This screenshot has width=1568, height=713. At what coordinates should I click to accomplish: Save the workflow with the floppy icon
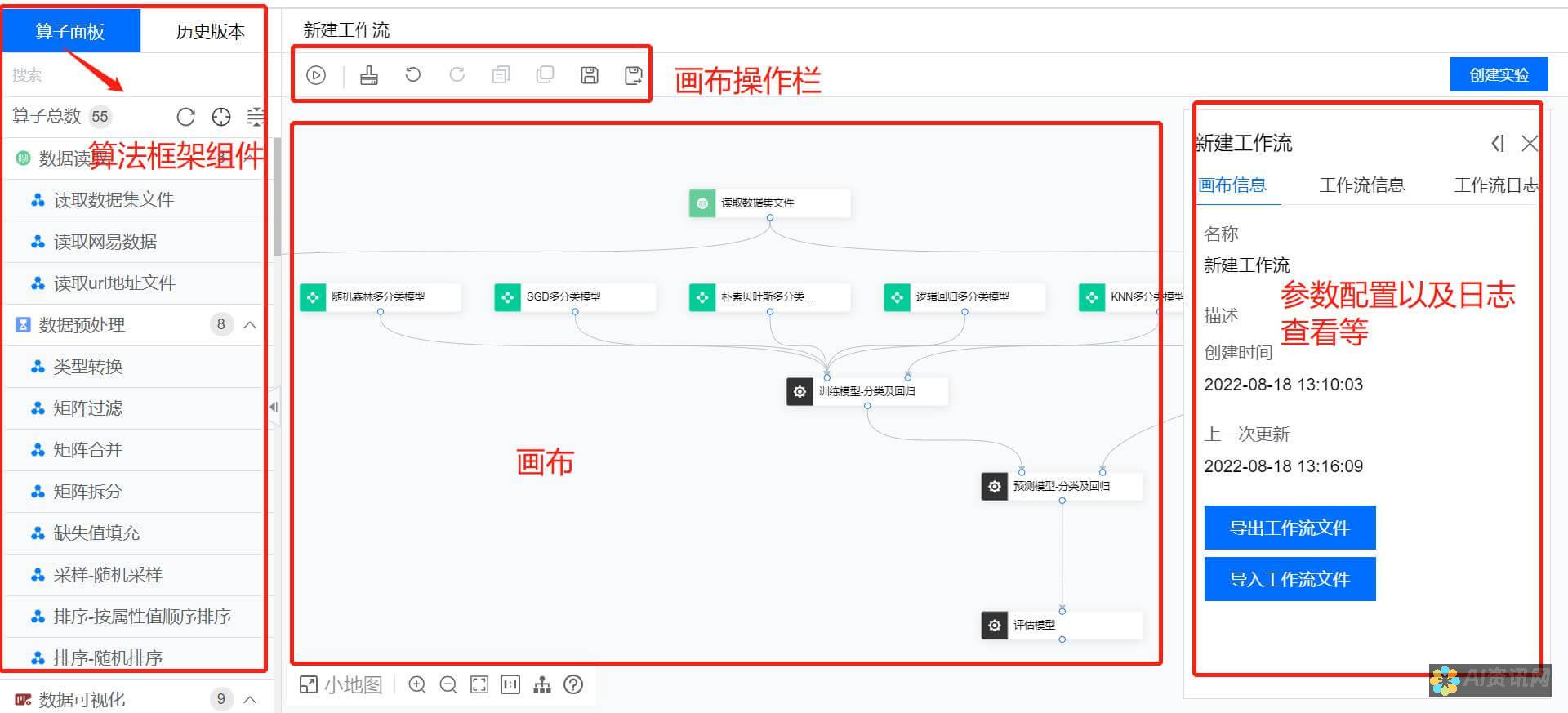click(x=589, y=75)
